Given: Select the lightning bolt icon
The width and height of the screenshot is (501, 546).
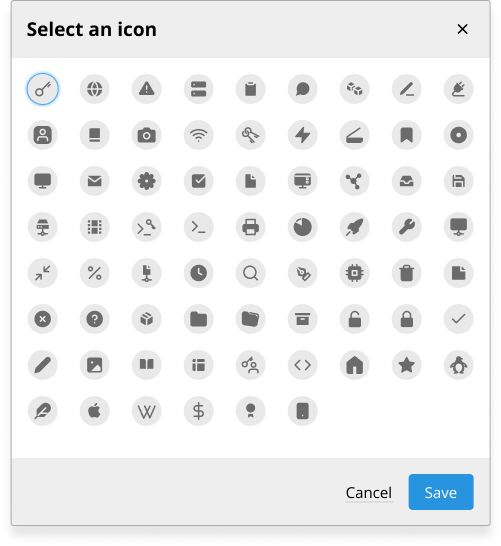Looking at the screenshot, I should (303, 135).
